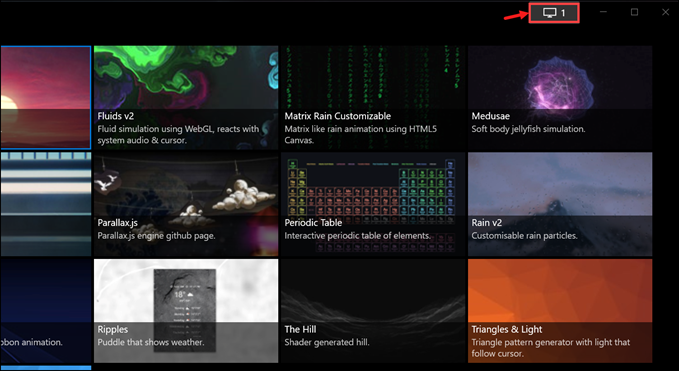Click 'Shader generated hill.' description
Screen dimensions: 679x371
point(327,342)
